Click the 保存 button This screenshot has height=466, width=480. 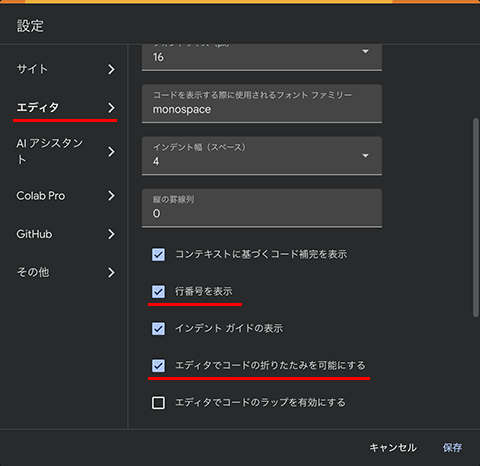coord(452,447)
